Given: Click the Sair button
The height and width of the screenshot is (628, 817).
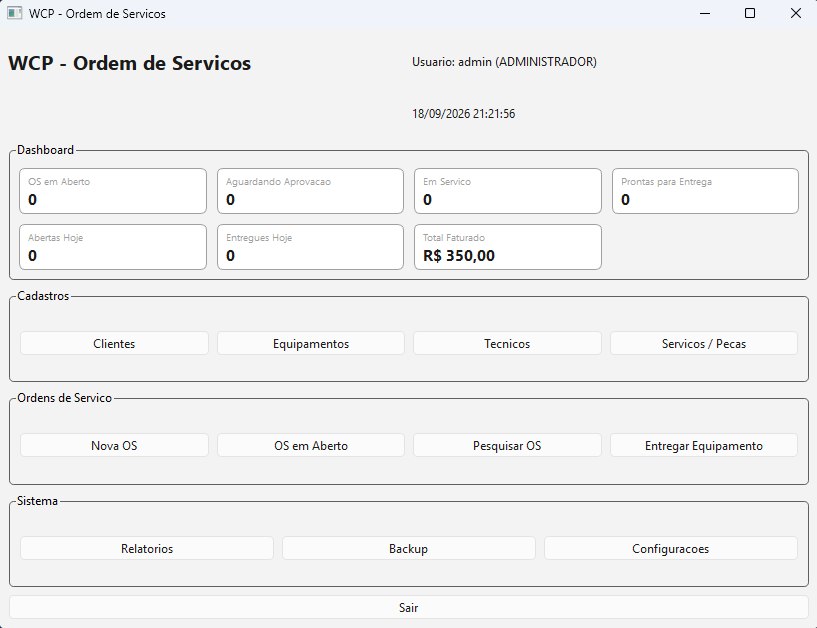Looking at the screenshot, I should pyautogui.click(x=408, y=607).
